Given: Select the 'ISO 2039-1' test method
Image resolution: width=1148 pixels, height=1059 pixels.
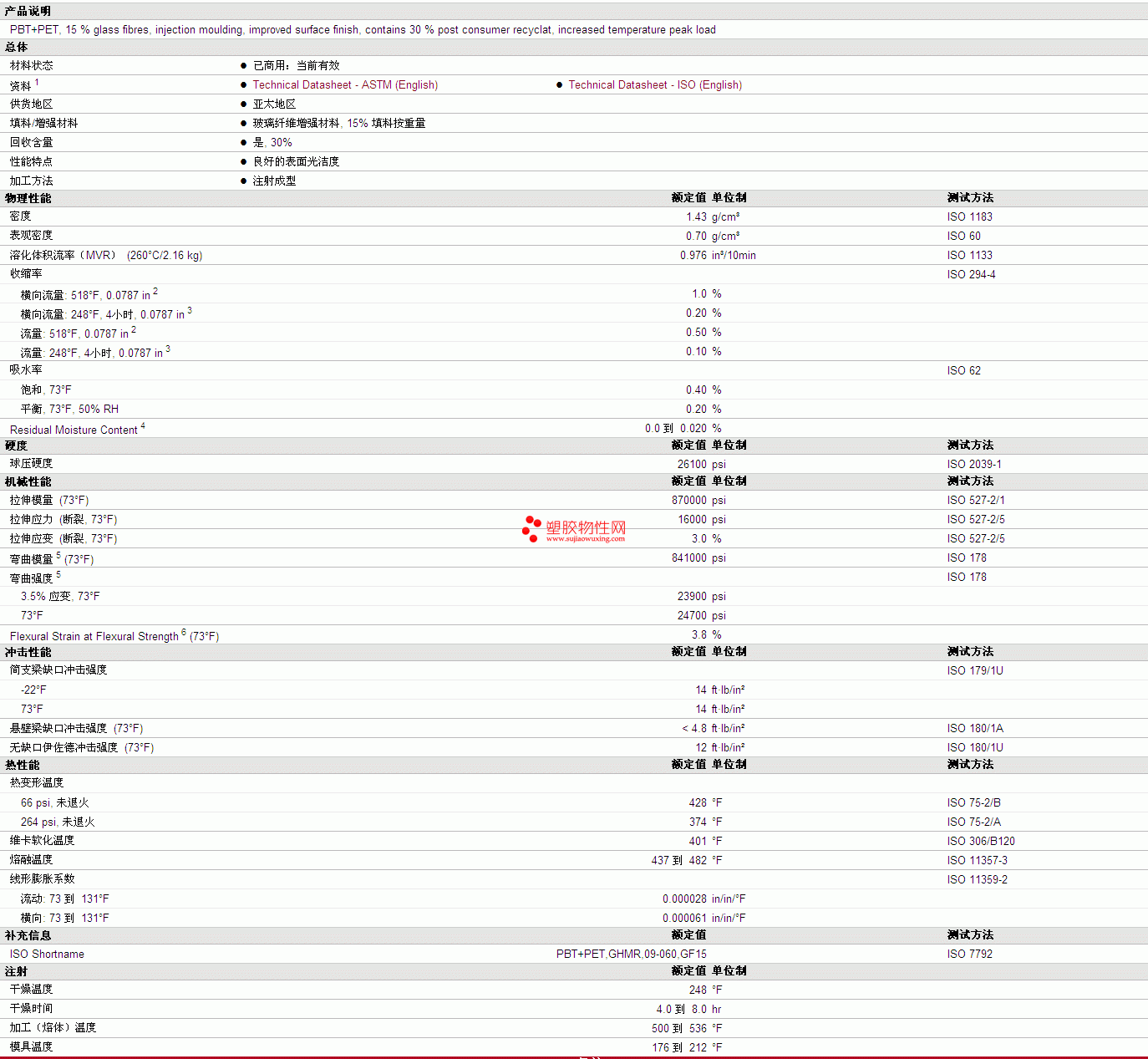Looking at the screenshot, I should [974, 464].
